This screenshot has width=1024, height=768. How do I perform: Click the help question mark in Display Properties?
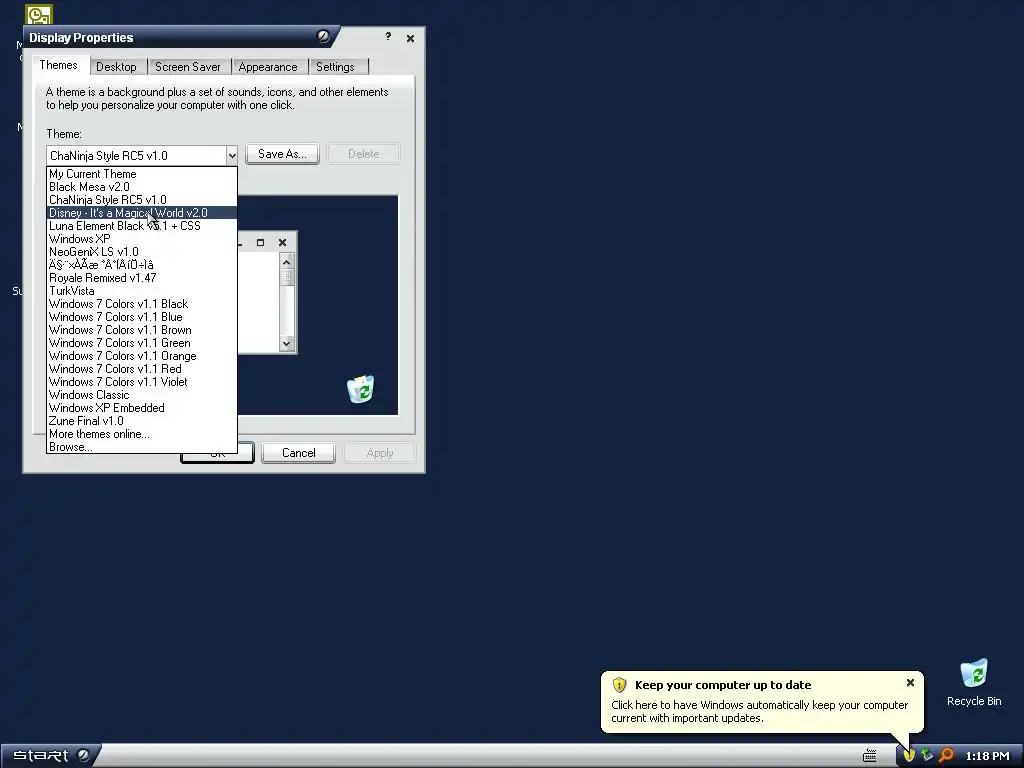click(x=388, y=37)
